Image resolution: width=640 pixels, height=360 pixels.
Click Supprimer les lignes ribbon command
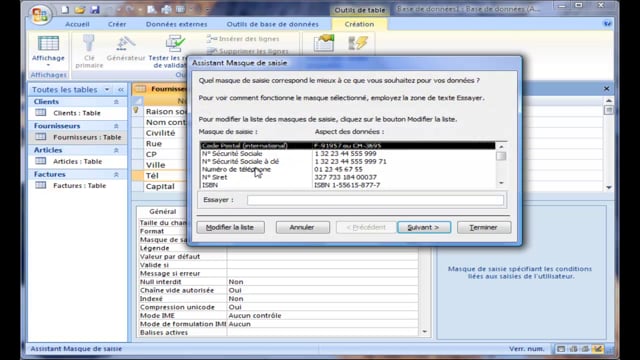click(247, 51)
